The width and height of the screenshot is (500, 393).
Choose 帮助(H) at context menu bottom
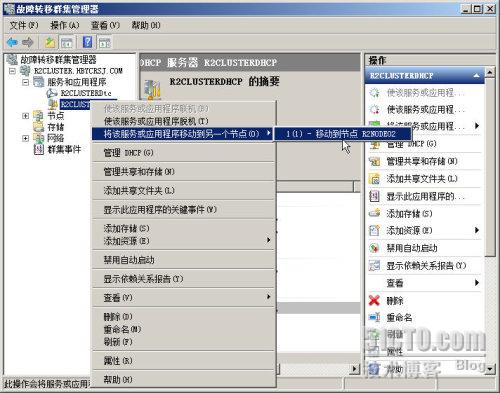coord(184,379)
